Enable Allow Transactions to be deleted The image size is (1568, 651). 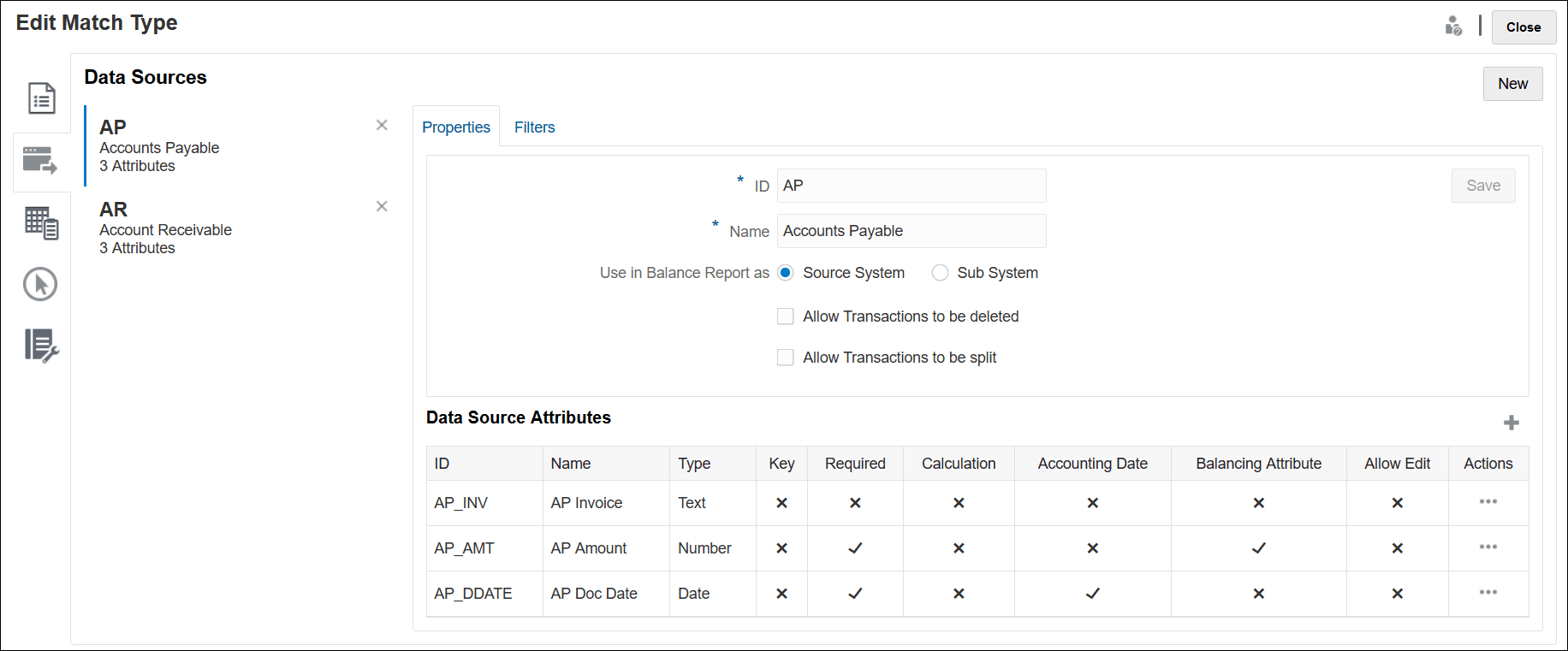786,317
